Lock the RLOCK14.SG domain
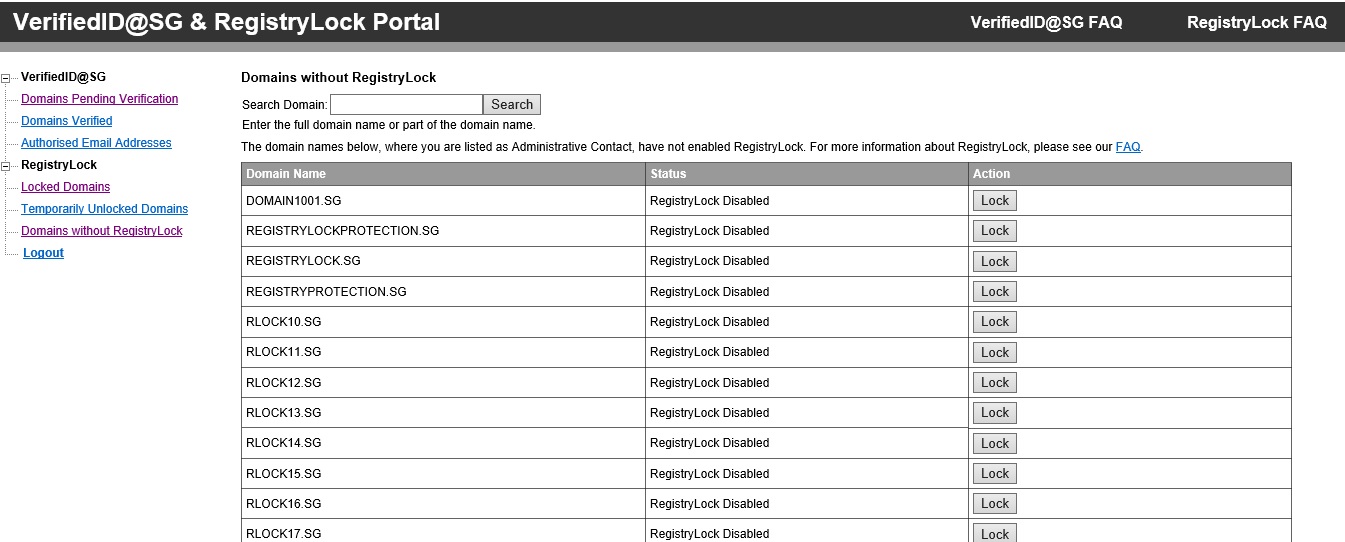Viewport: 1345px width, 542px height. tap(995, 443)
